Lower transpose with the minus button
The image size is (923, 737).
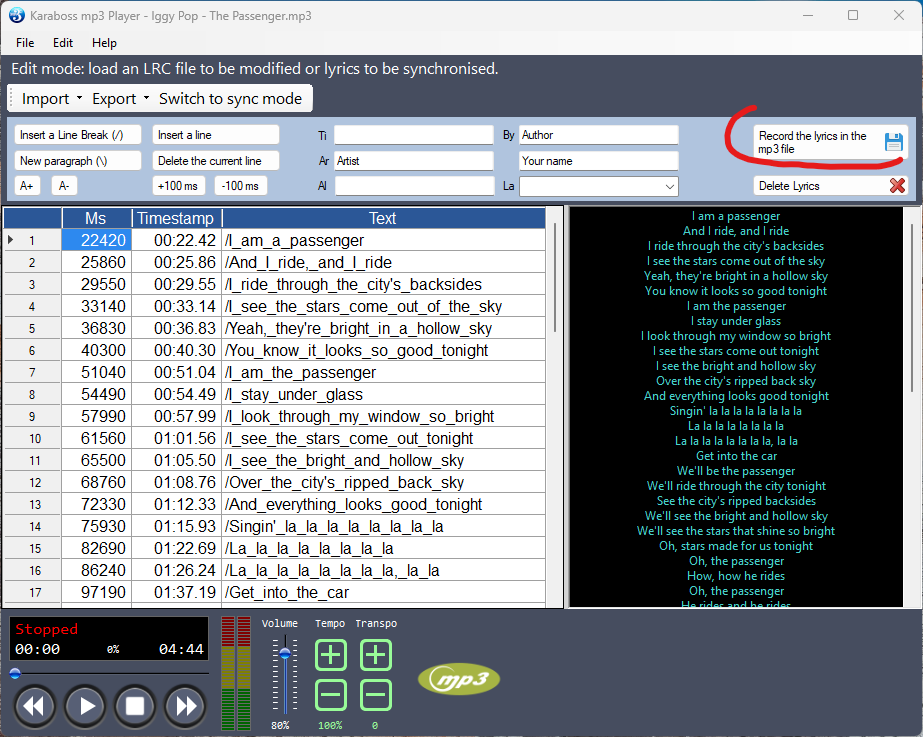click(x=375, y=694)
